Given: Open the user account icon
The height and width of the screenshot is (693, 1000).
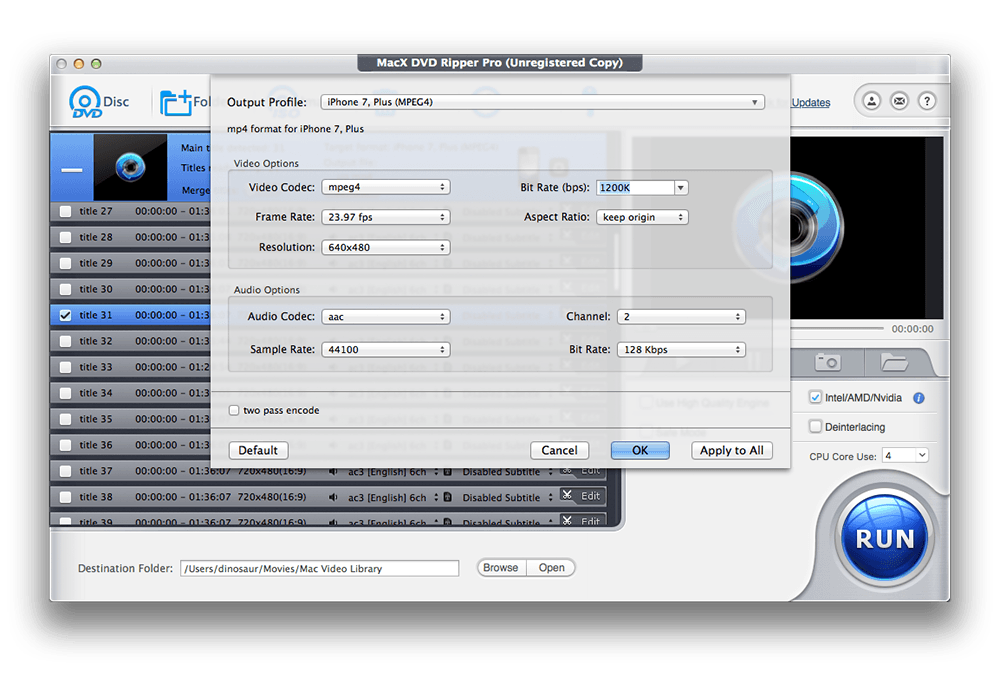Looking at the screenshot, I should [872, 101].
